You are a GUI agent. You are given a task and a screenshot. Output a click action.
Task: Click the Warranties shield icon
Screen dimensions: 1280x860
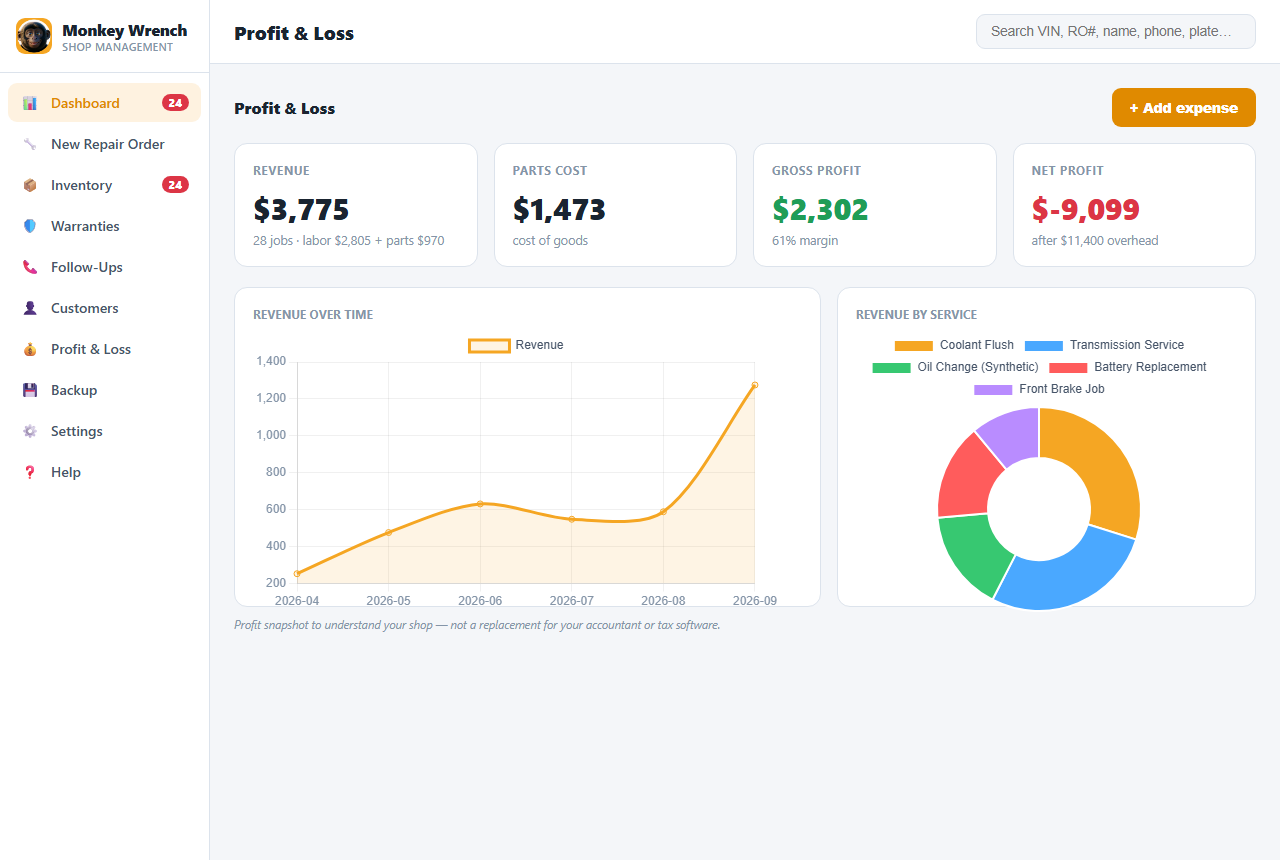click(30, 226)
